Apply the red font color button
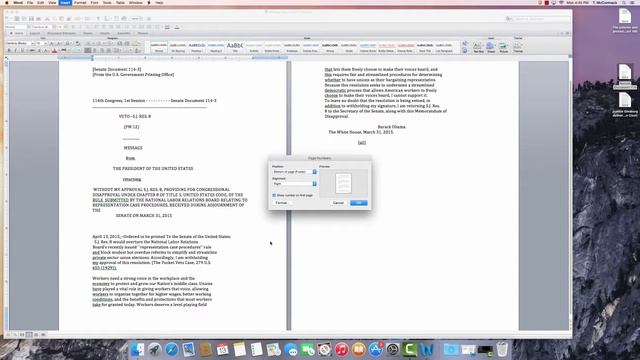Screen dimensions: 640x360 coord(54,50)
